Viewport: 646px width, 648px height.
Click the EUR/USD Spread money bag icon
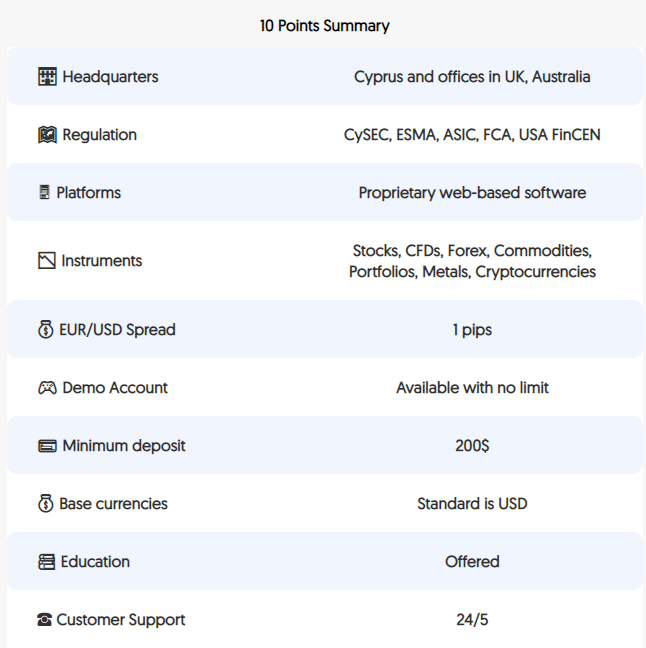click(45, 329)
